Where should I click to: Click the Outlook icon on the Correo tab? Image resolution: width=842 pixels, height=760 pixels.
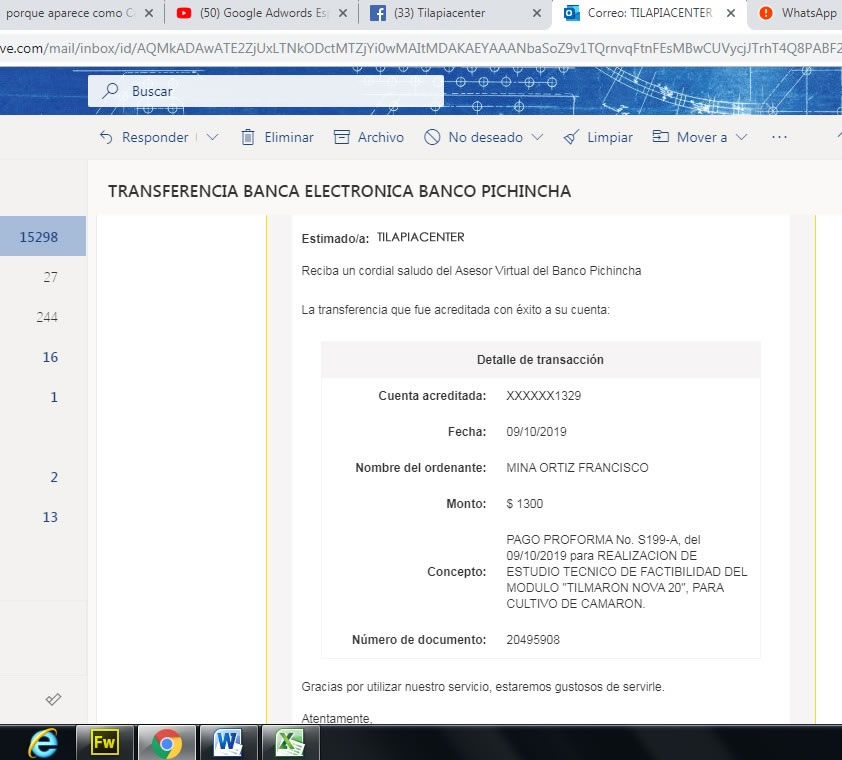pos(572,13)
